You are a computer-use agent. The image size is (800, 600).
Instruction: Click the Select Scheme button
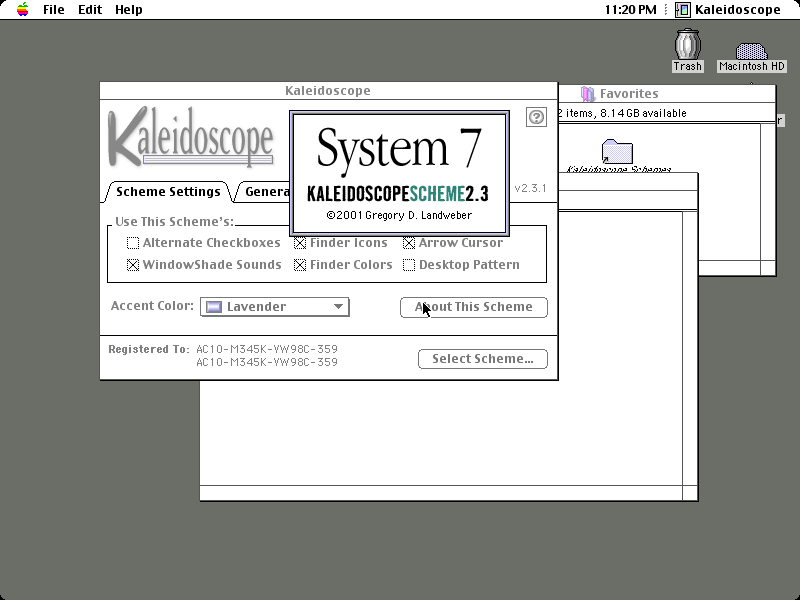pos(483,359)
